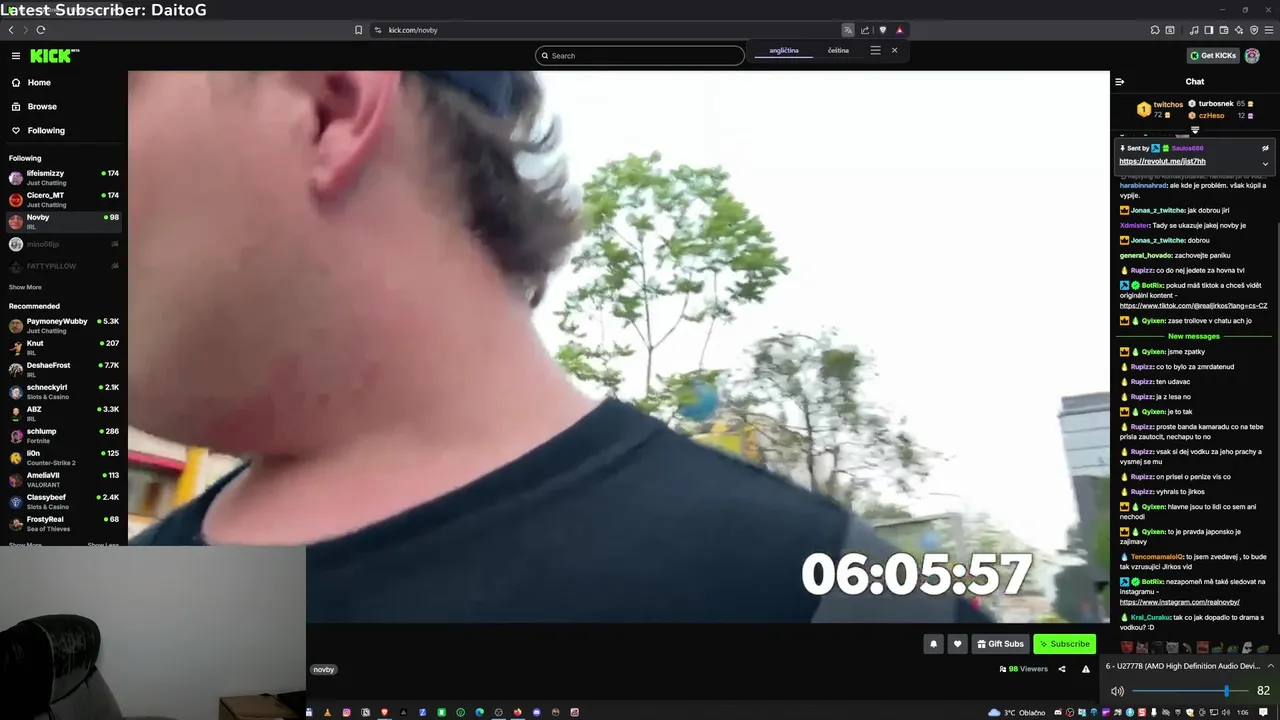
Task: Click taskbar clock 1:06
Action: point(1242,712)
